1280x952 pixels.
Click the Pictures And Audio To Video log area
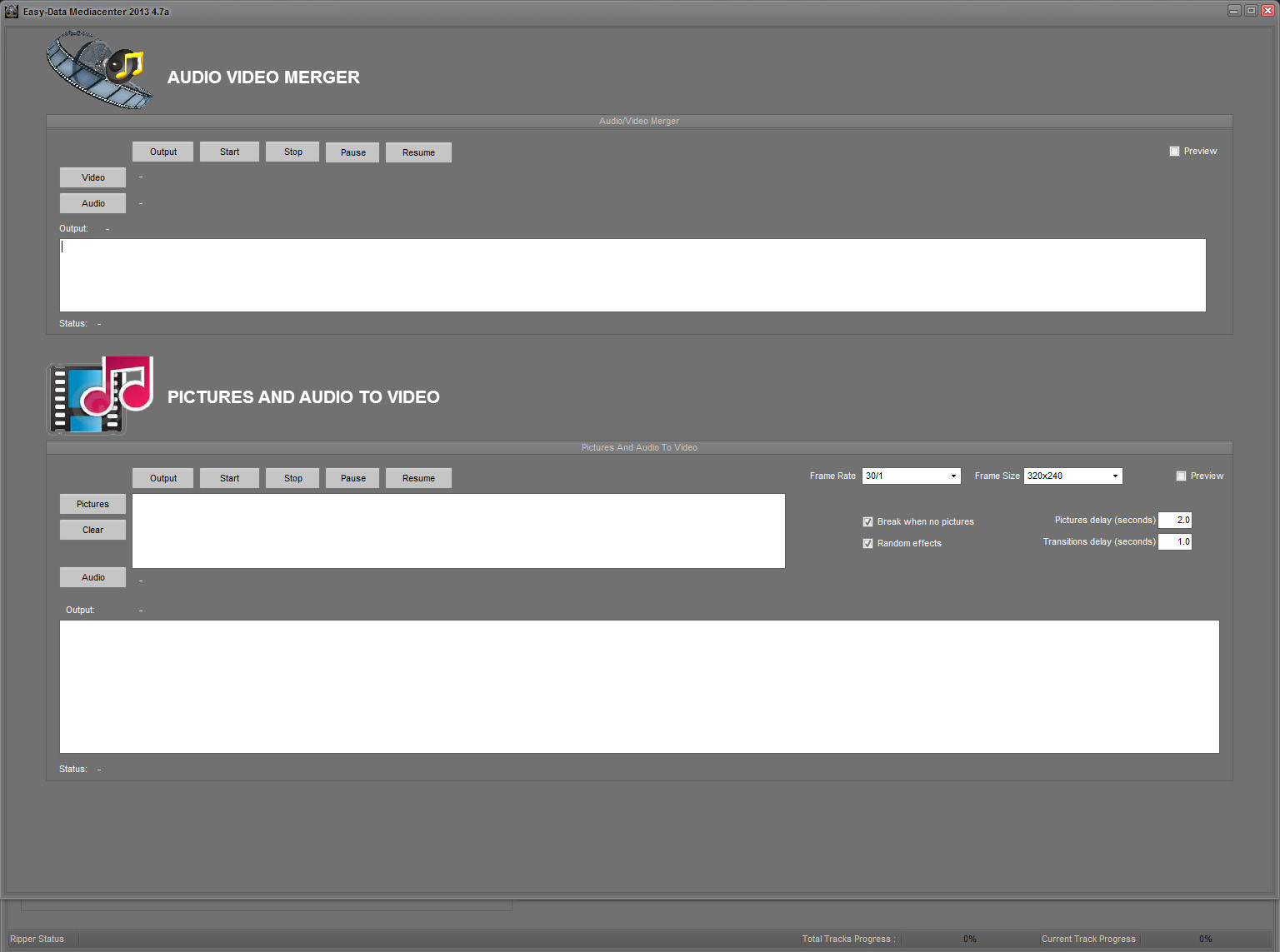coord(639,687)
